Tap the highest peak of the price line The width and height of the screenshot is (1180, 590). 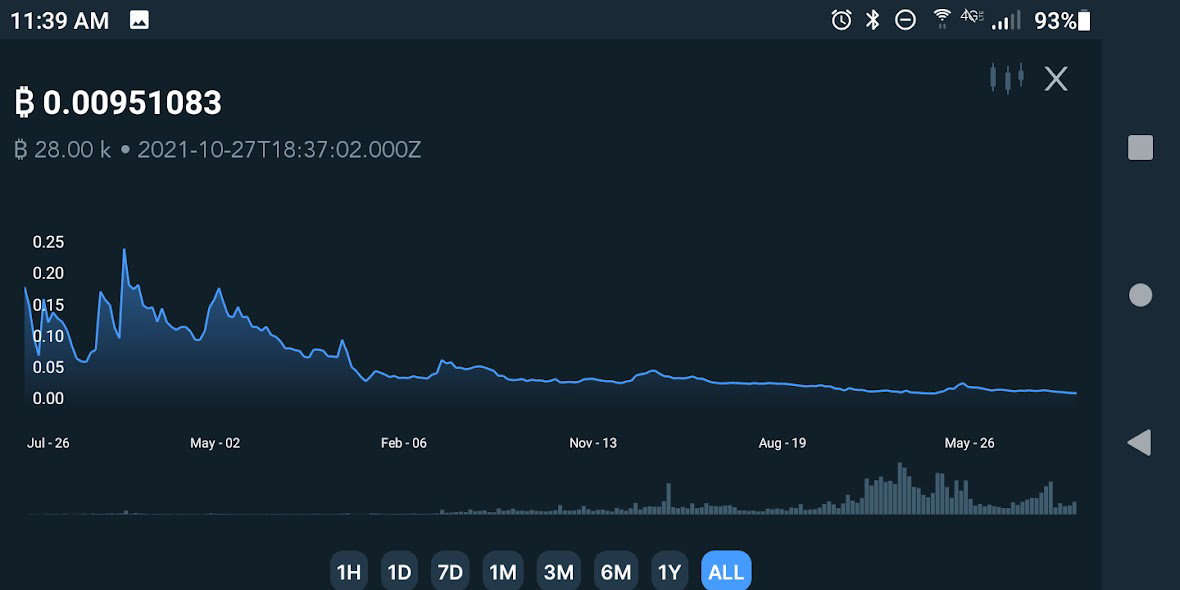pyautogui.click(x=124, y=250)
